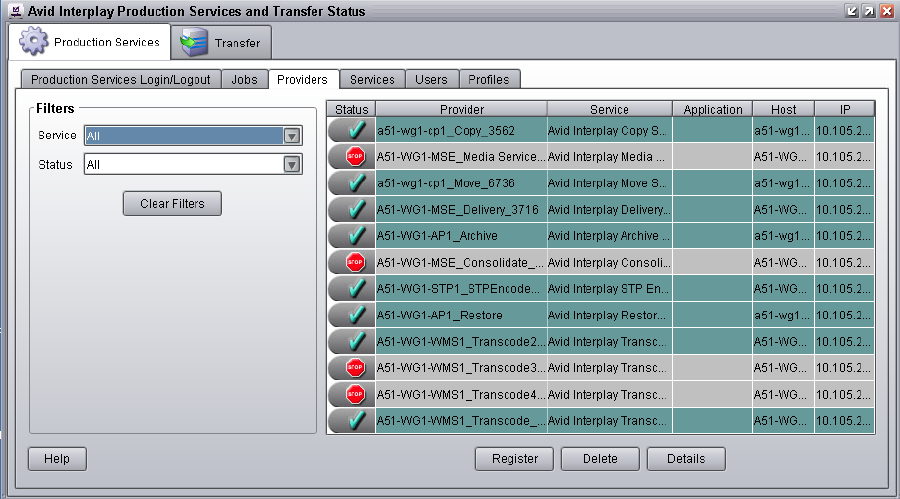
Task: Sort by the Status column header
Action: (351, 109)
